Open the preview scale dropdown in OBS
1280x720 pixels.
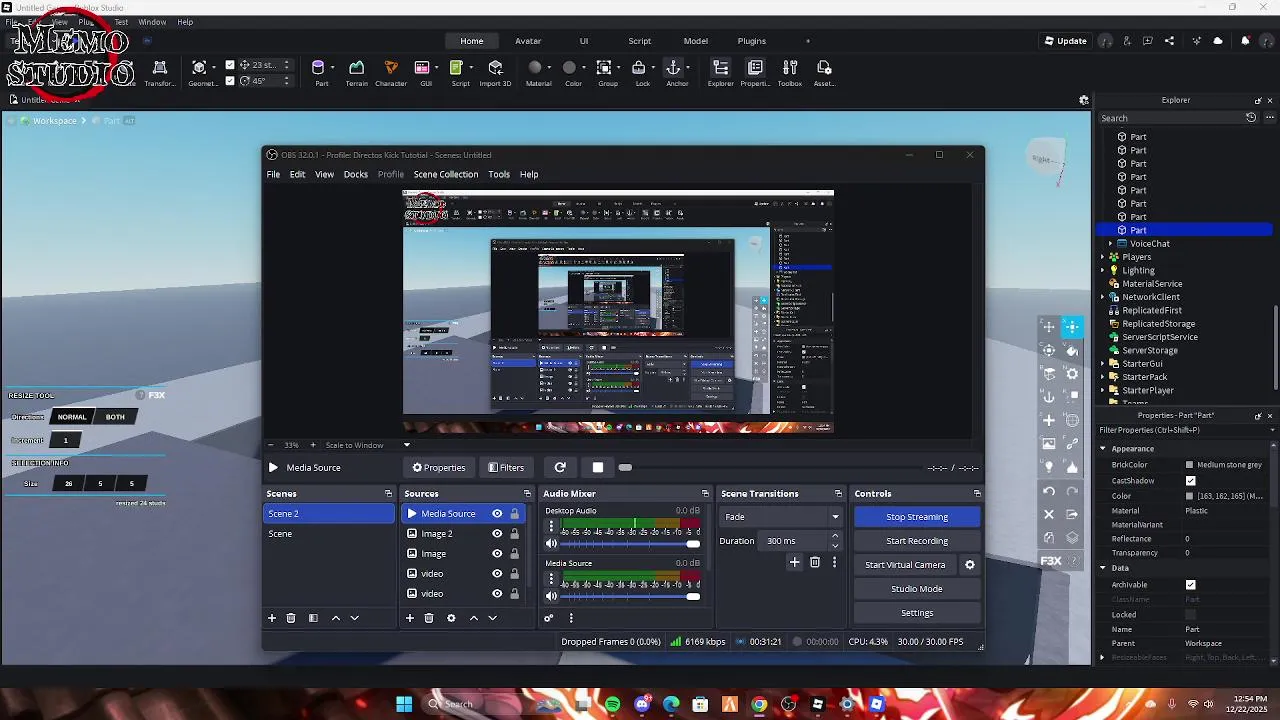pyautogui.click(x=406, y=445)
